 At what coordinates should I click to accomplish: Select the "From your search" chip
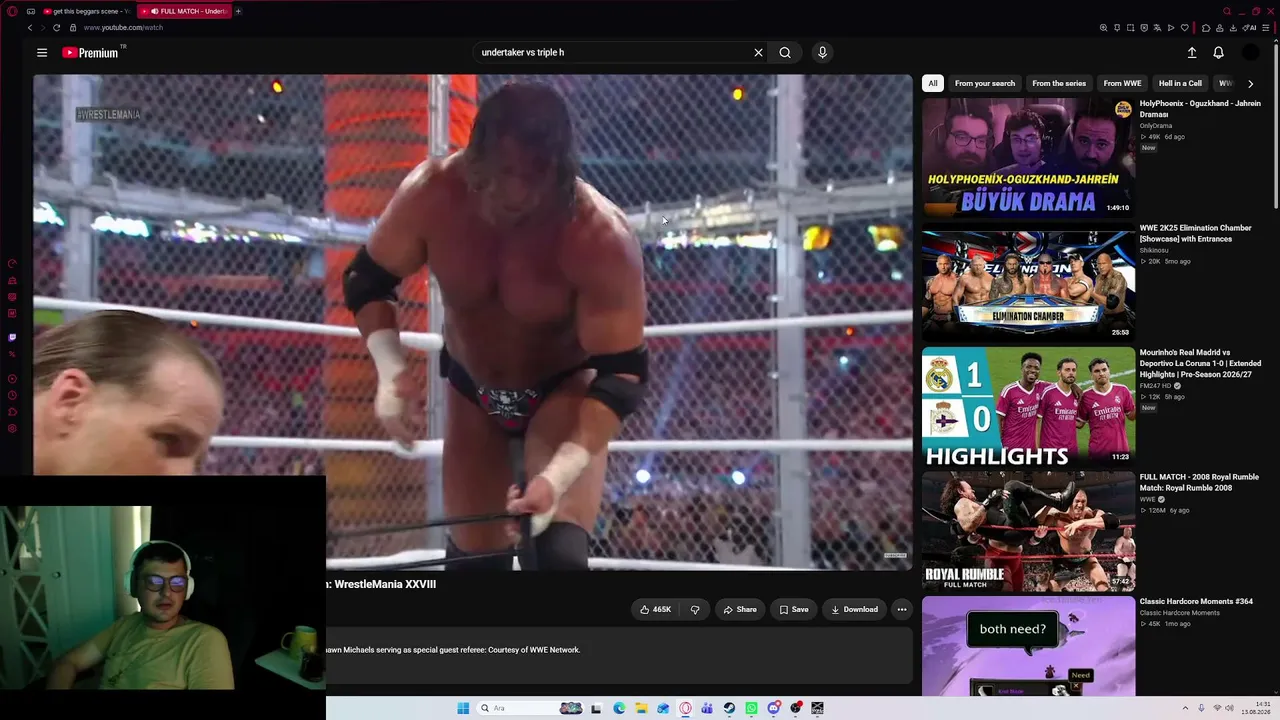point(985,84)
